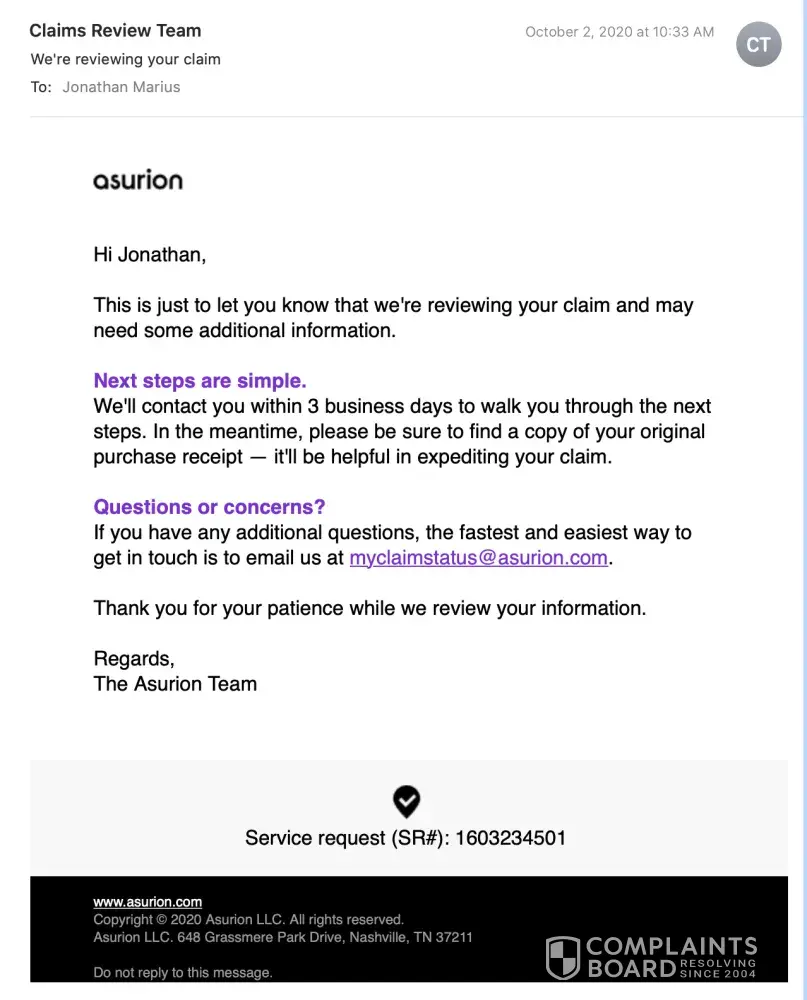Click the Complaints Board shield icon
This screenshot has height=1000, width=807.
563,957
